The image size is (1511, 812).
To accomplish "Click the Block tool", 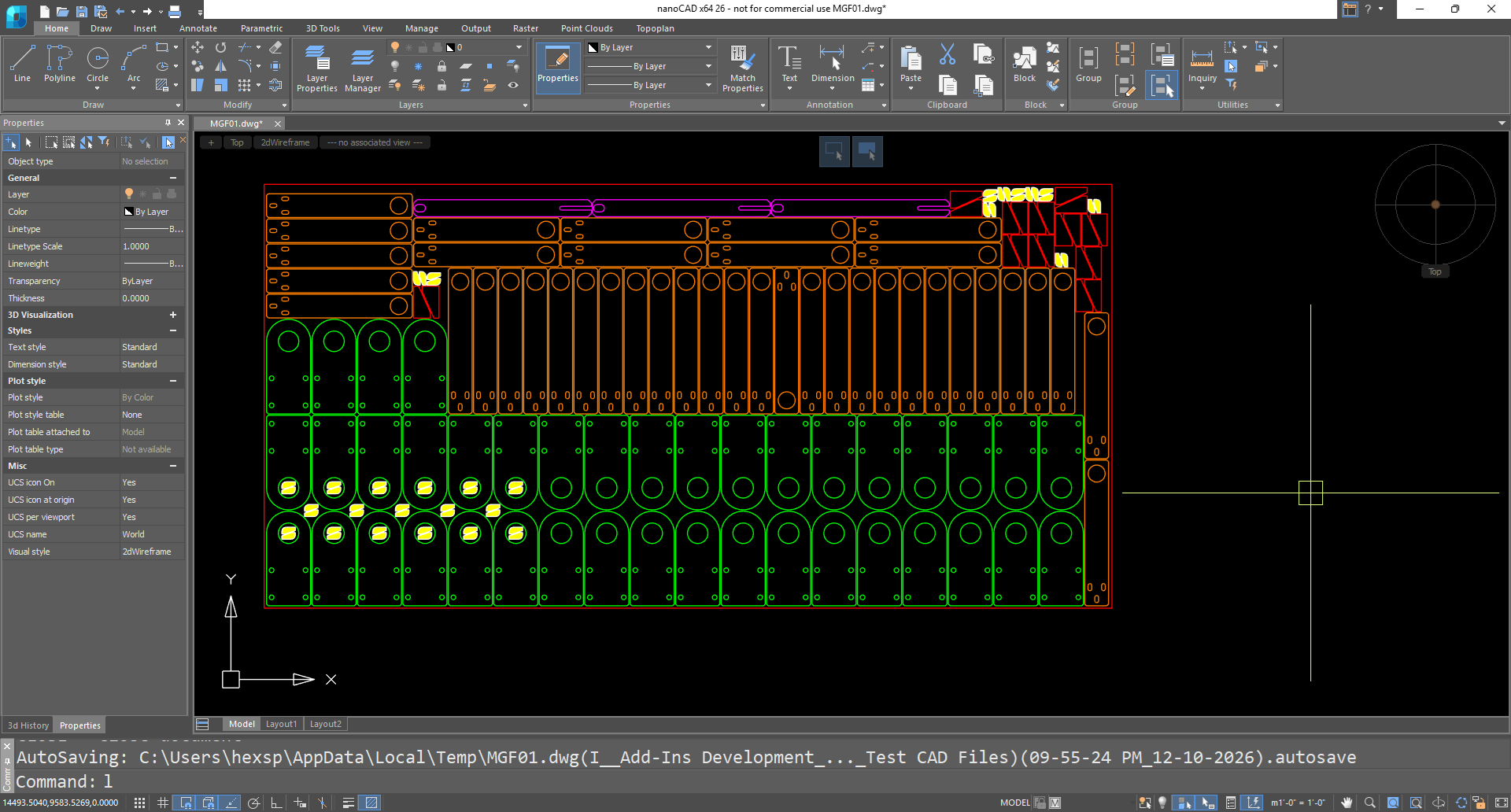I will pos(1024,63).
